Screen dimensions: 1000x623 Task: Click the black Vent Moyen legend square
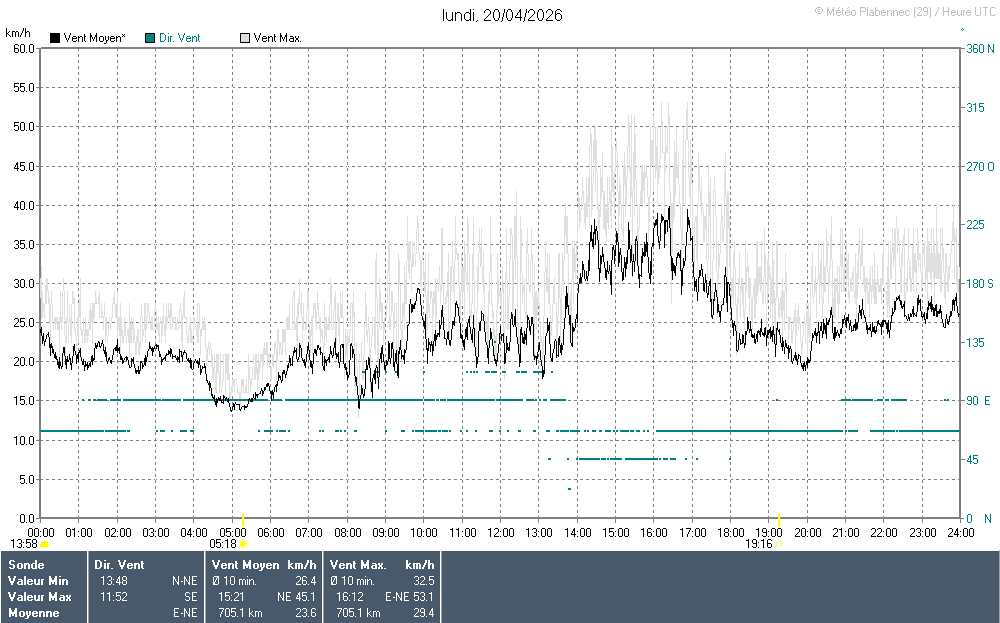(x=55, y=38)
